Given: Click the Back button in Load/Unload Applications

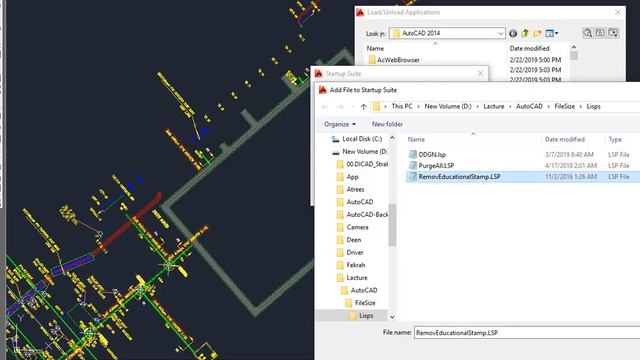Looking at the screenshot, I should [513, 33].
